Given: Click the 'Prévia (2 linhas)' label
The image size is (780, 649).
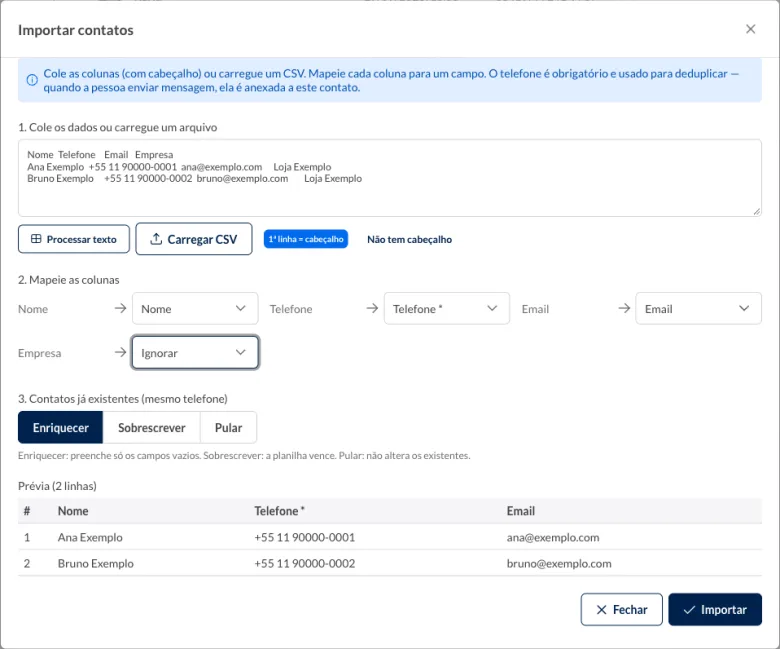Looking at the screenshot, I should point(57,486).
